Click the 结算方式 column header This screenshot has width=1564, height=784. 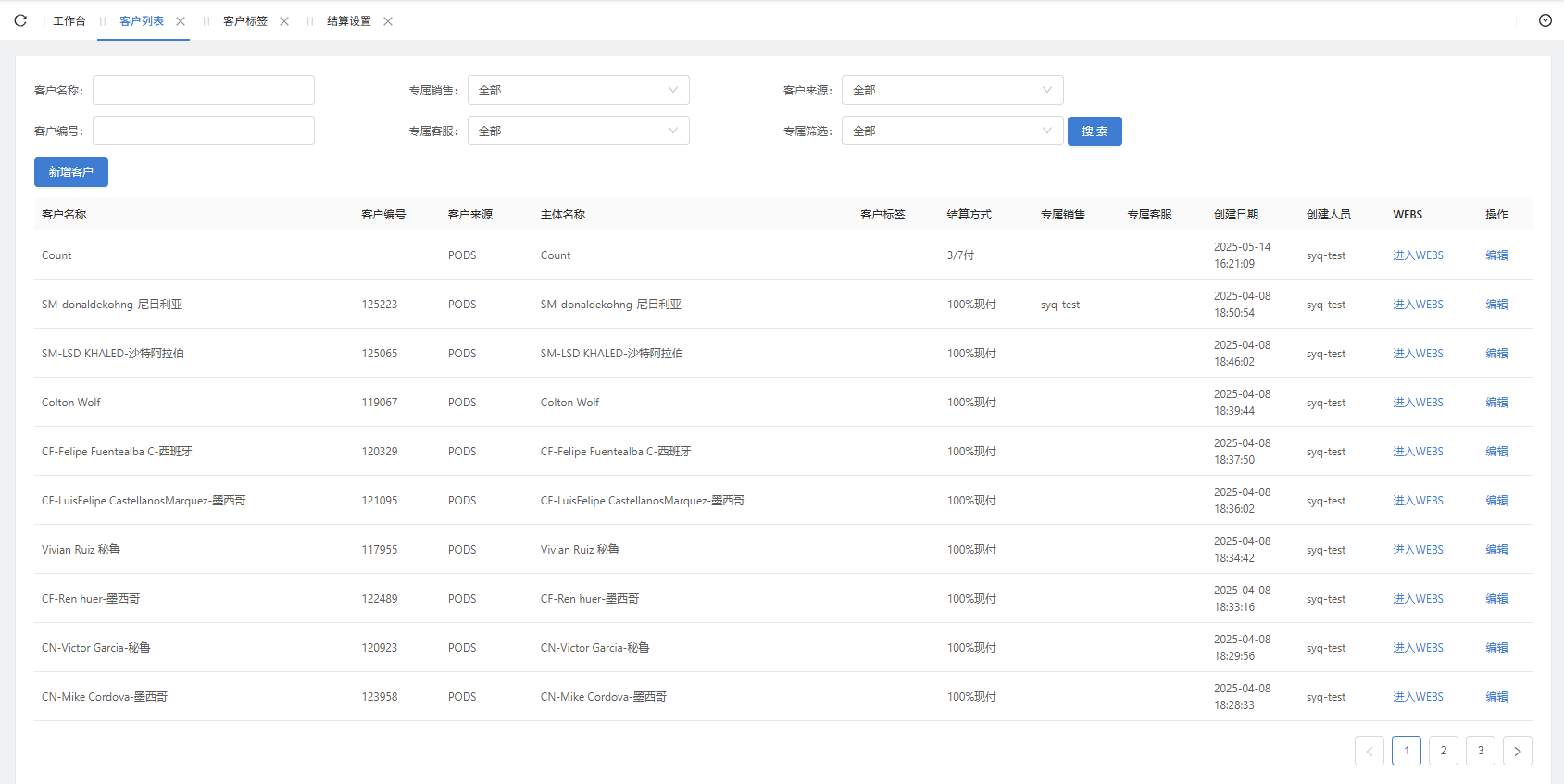coord(970,215)
